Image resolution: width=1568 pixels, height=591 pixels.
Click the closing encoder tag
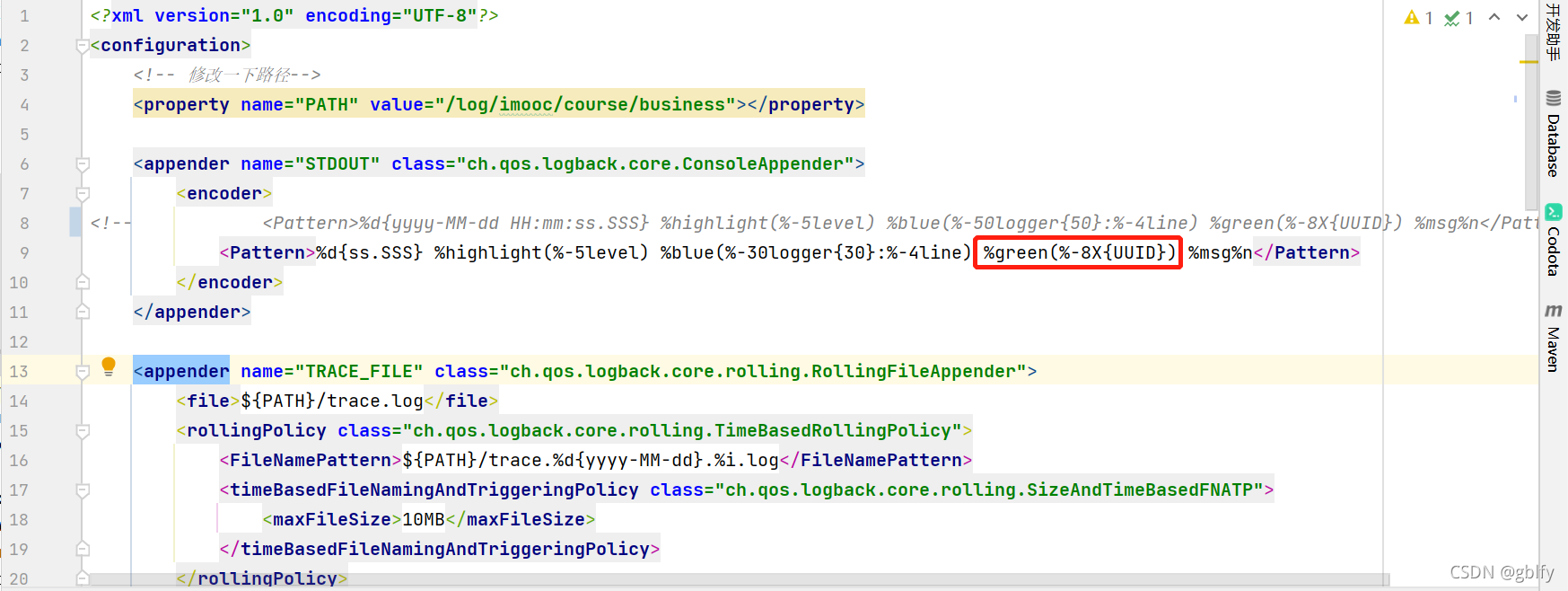230,283
